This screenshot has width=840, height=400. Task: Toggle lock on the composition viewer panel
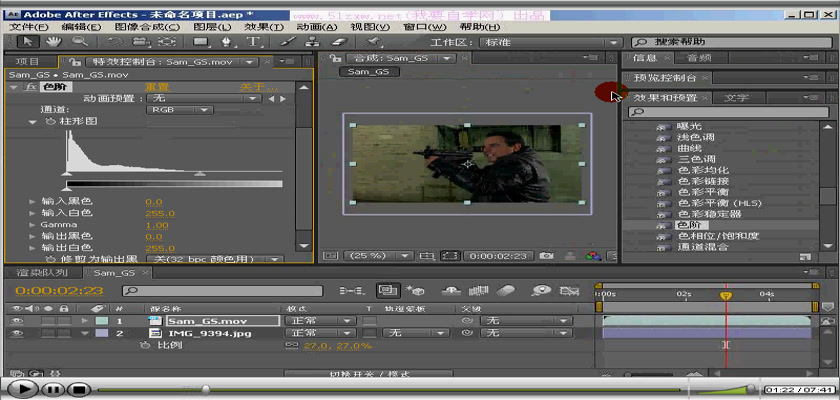(x=336, y=58)
